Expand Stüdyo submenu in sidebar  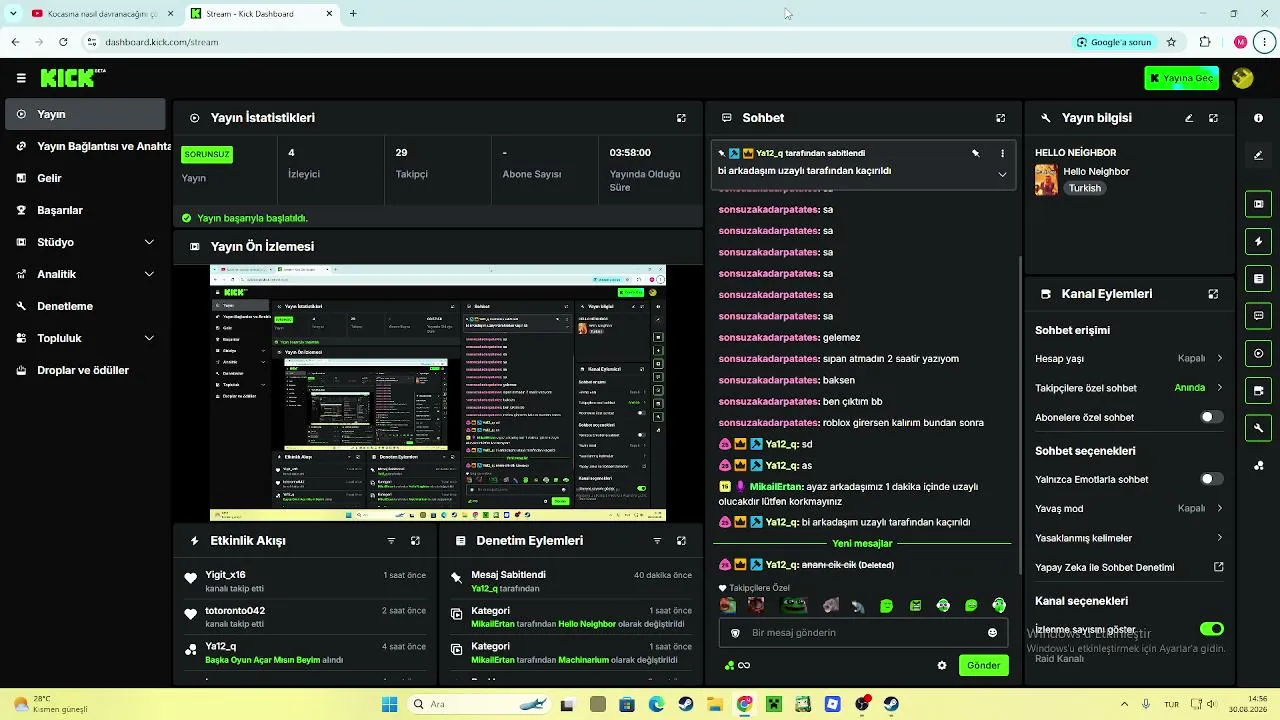[x=149, y=242]
